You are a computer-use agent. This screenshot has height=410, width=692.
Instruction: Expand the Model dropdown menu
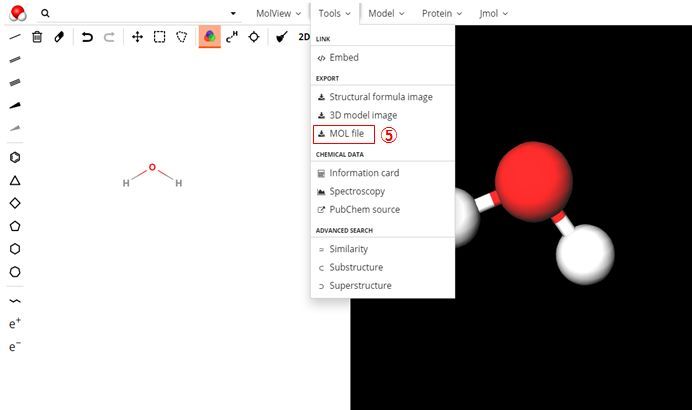pyautogui.click(x=385, y=14)
